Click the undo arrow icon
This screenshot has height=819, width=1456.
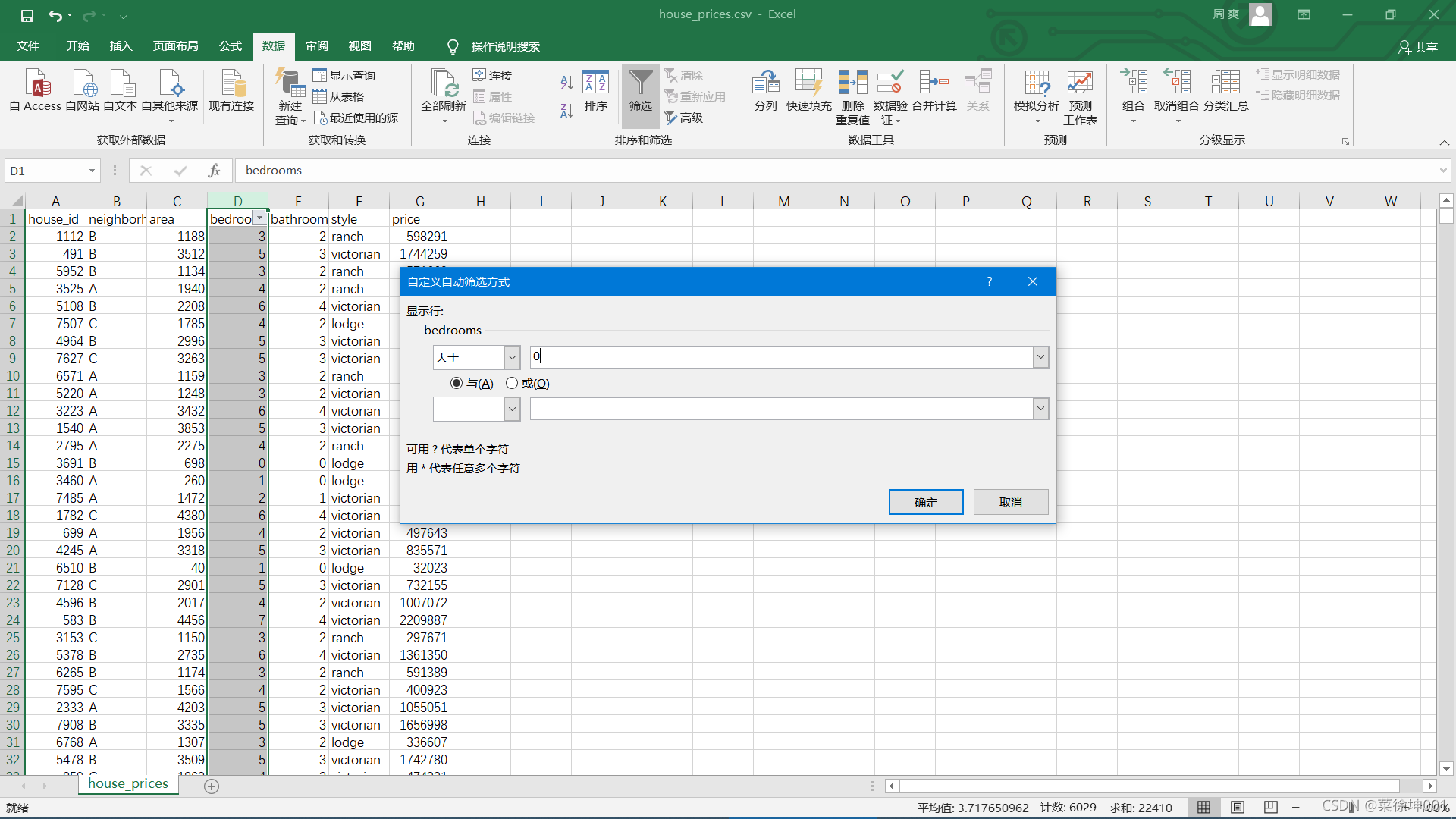(55, 14)
